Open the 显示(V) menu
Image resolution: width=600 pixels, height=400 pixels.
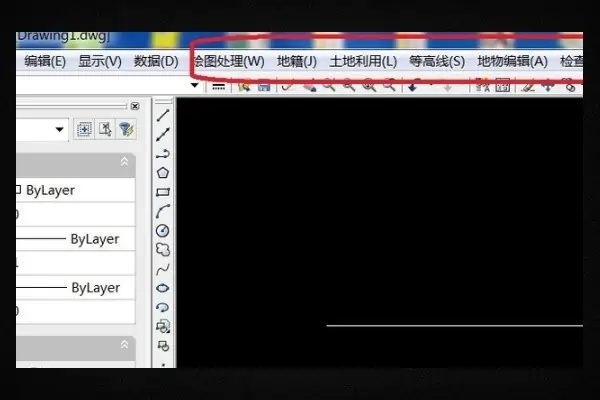100,61
